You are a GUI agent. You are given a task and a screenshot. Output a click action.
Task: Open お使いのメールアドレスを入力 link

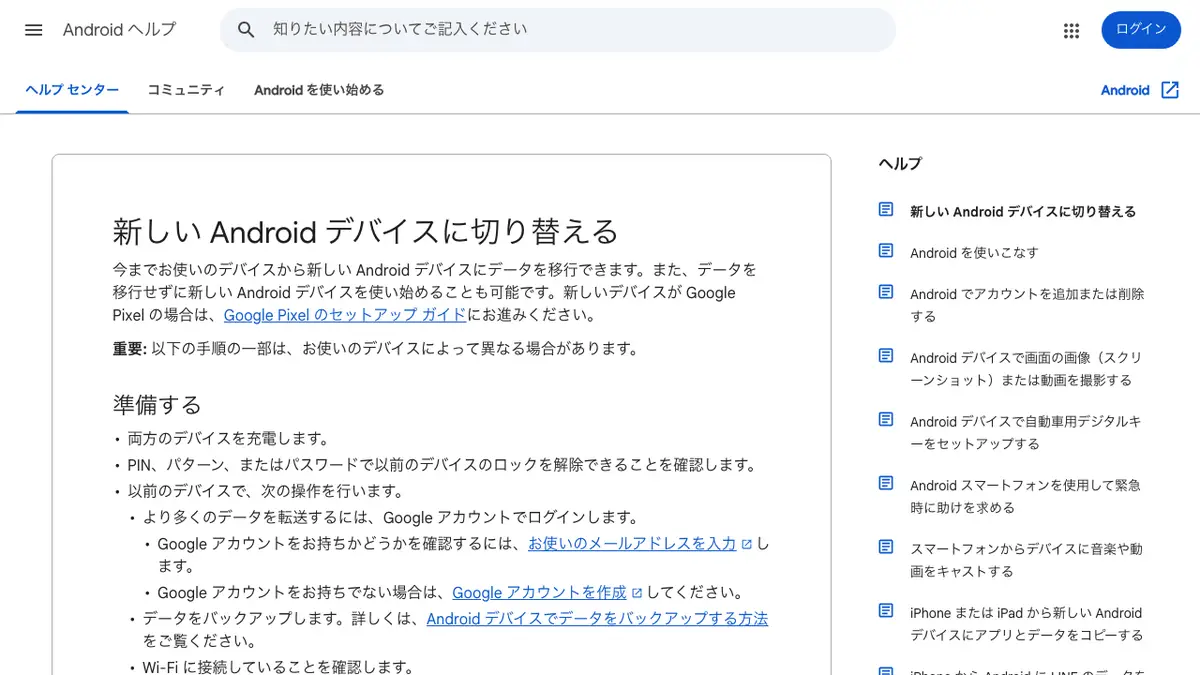pos(632,544)
